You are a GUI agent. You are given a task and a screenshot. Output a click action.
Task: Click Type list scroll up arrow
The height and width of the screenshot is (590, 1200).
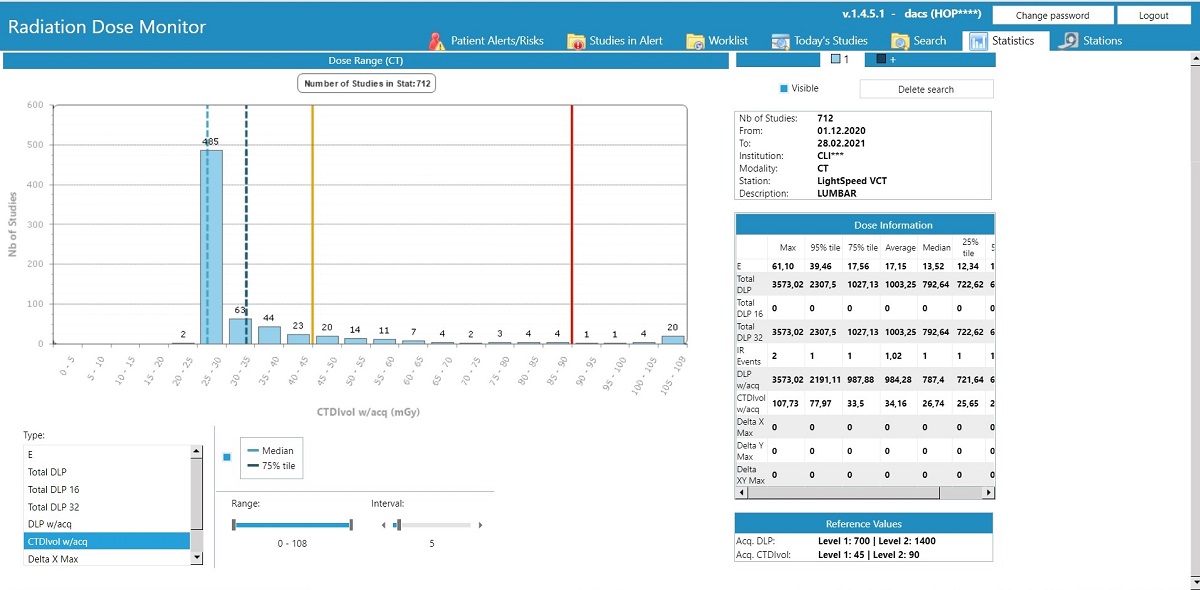tap(196, 452)
